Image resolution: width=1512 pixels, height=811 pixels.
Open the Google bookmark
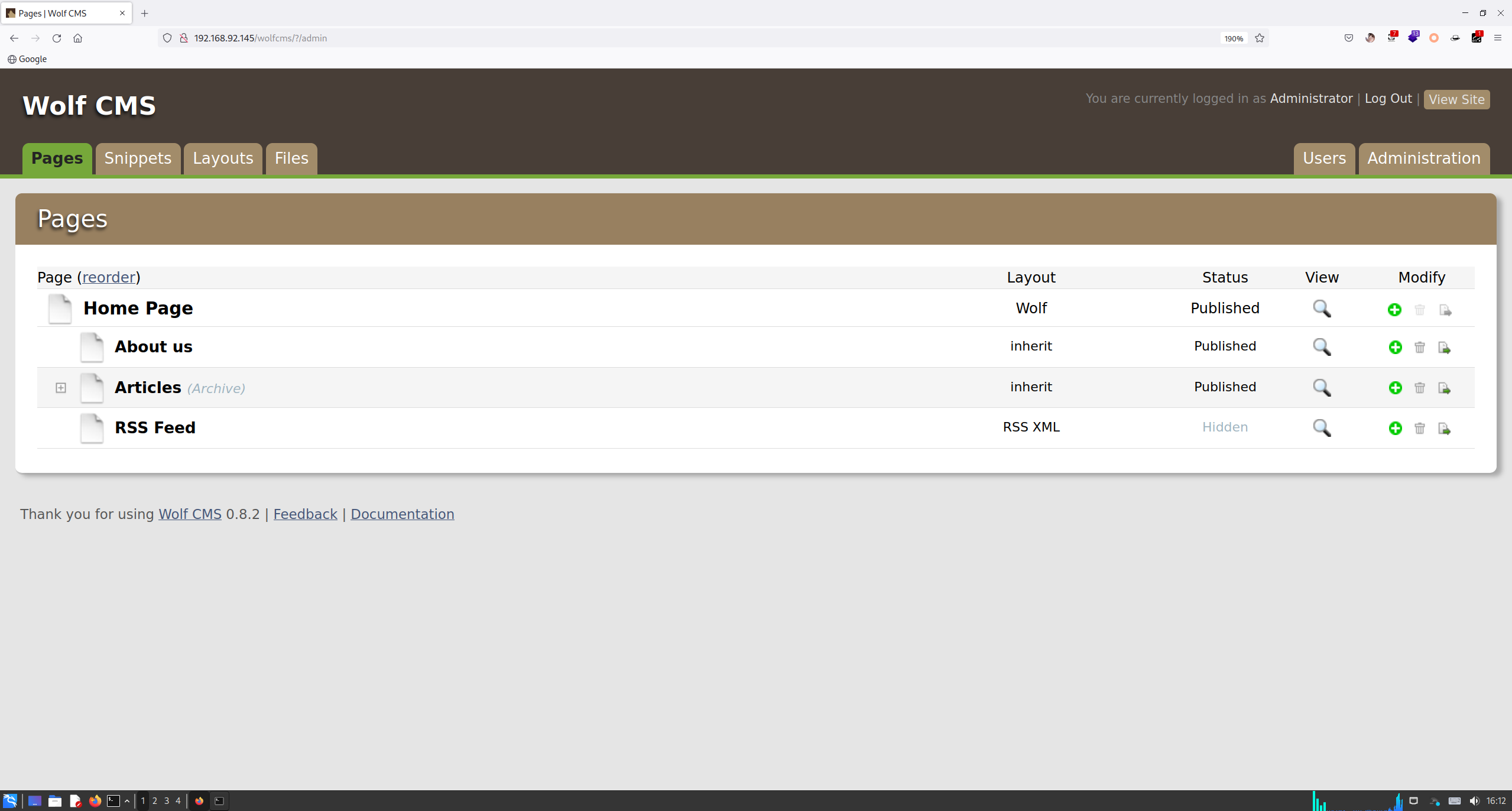[x=27, y=59]
